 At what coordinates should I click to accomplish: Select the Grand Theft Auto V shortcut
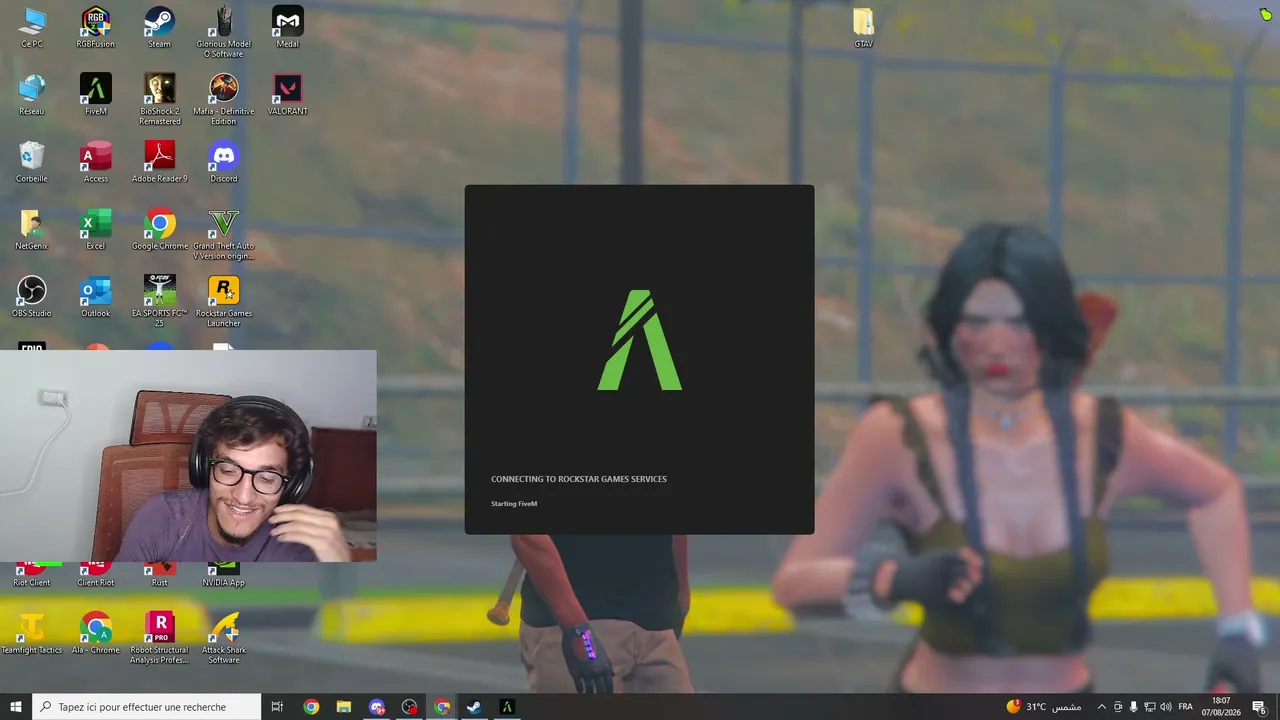coord(224,235)
